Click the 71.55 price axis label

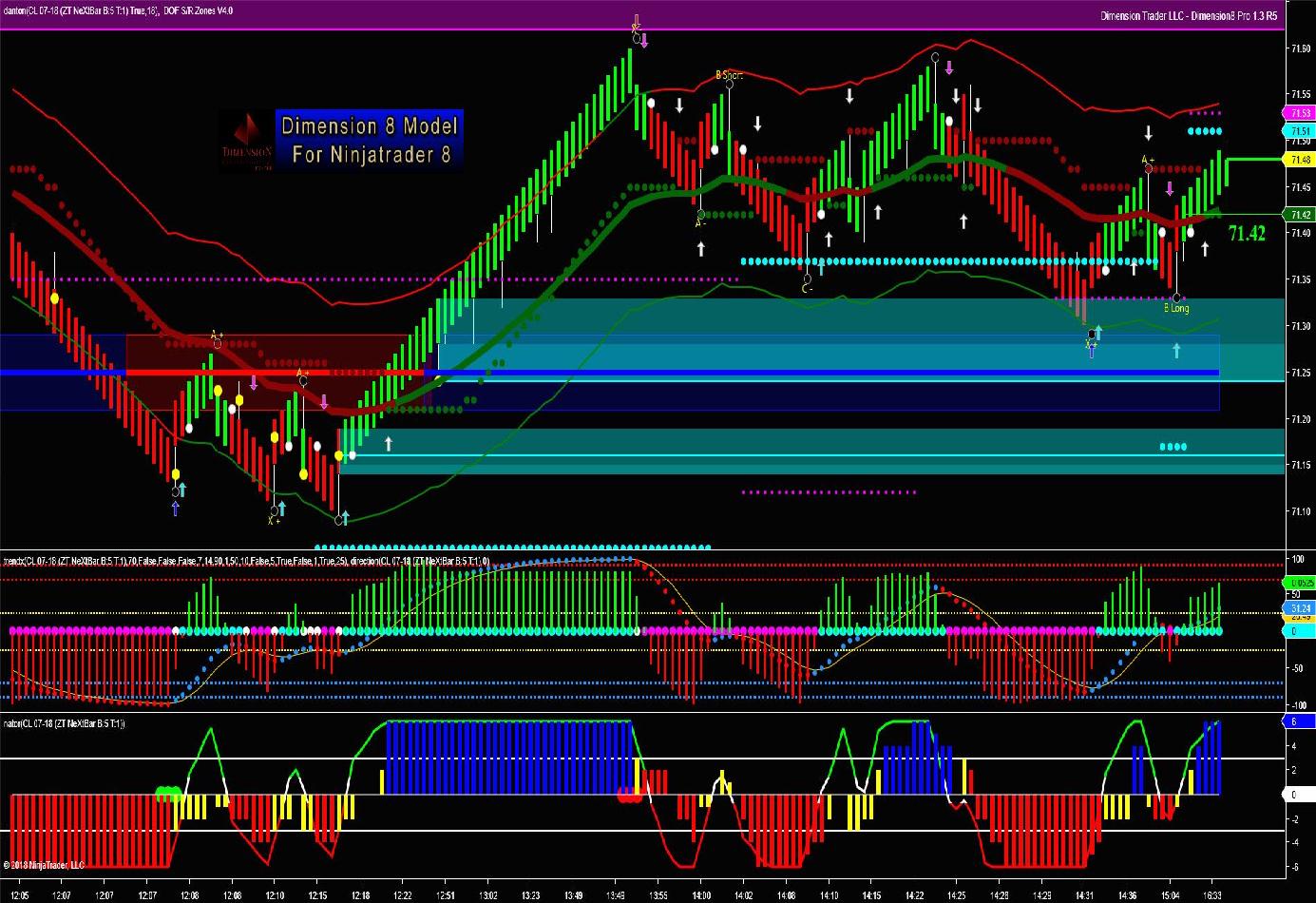pos(1301,95)
